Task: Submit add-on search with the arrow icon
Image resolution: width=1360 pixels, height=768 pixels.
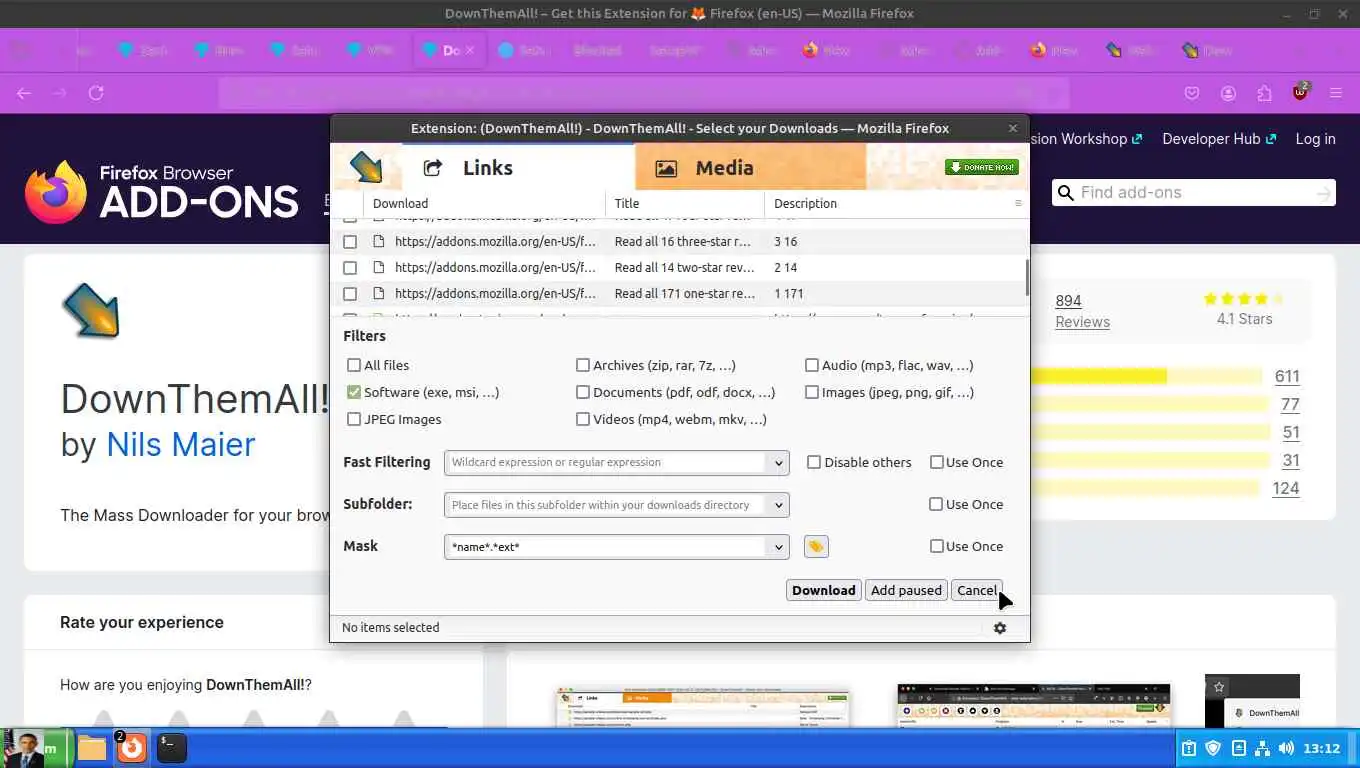Action: 1323,193
